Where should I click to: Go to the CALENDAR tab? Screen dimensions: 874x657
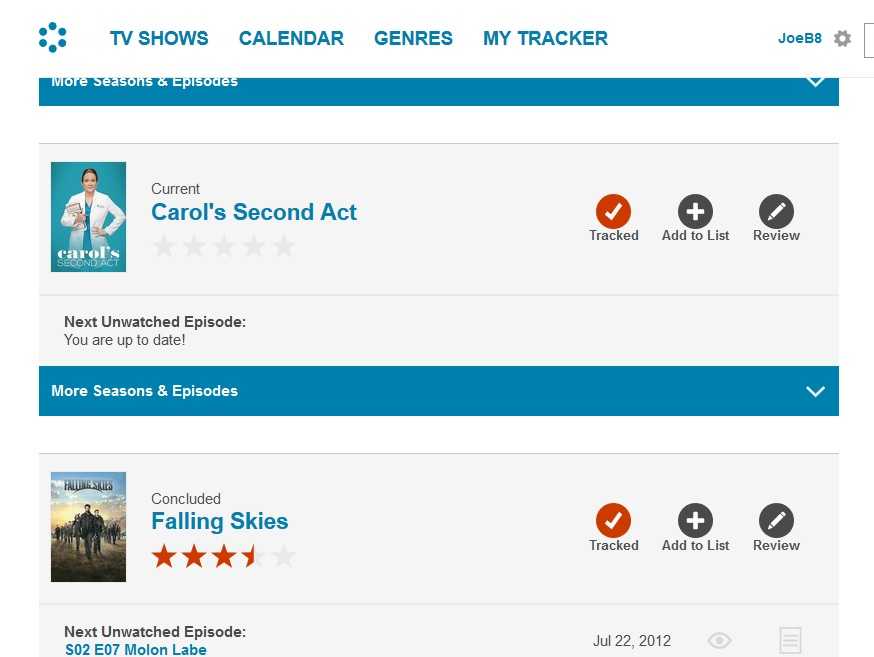tap(291, 39)
